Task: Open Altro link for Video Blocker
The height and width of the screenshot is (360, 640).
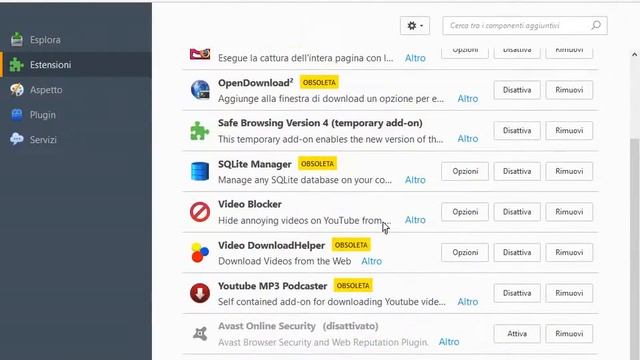Action: (415, 220)
